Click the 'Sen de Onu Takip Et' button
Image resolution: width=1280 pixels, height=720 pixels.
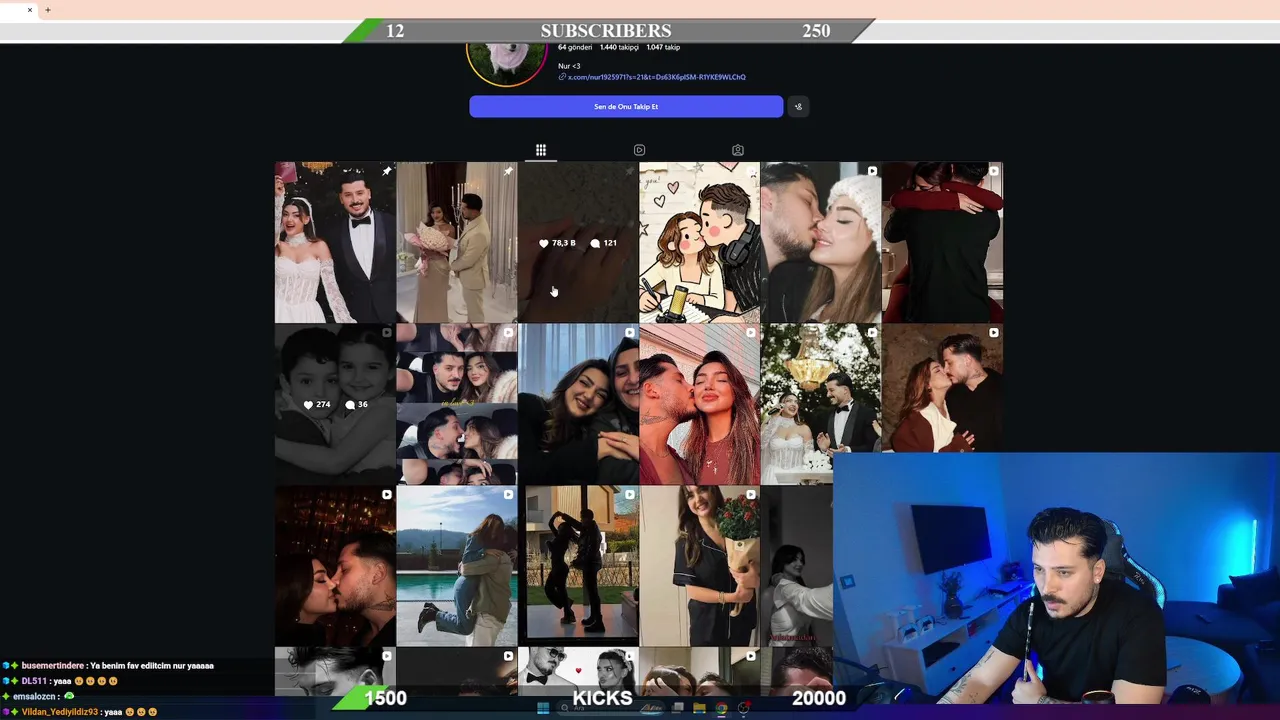click(x=626, y=106)
